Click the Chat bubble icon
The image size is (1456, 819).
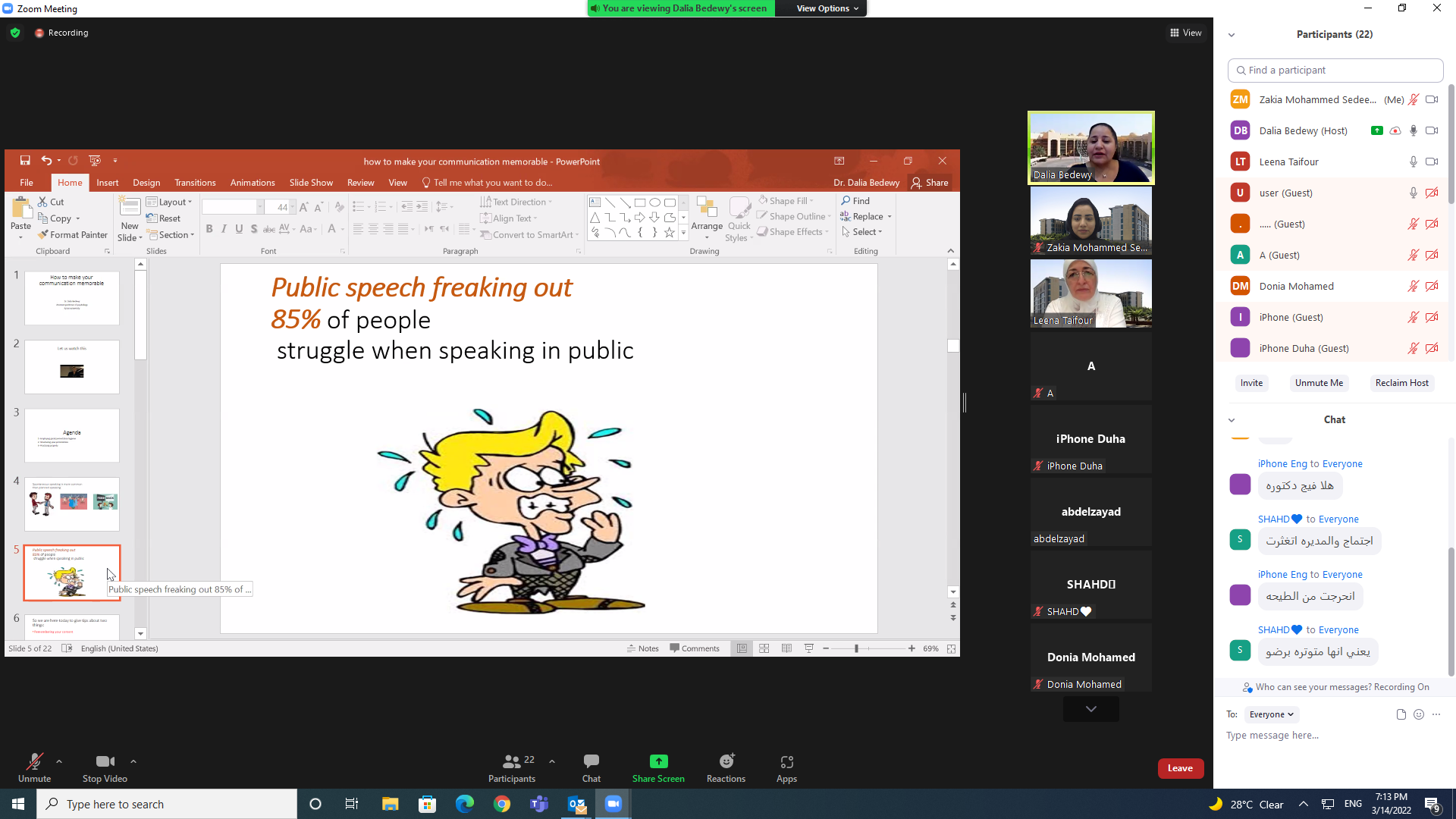click(591, 761)
